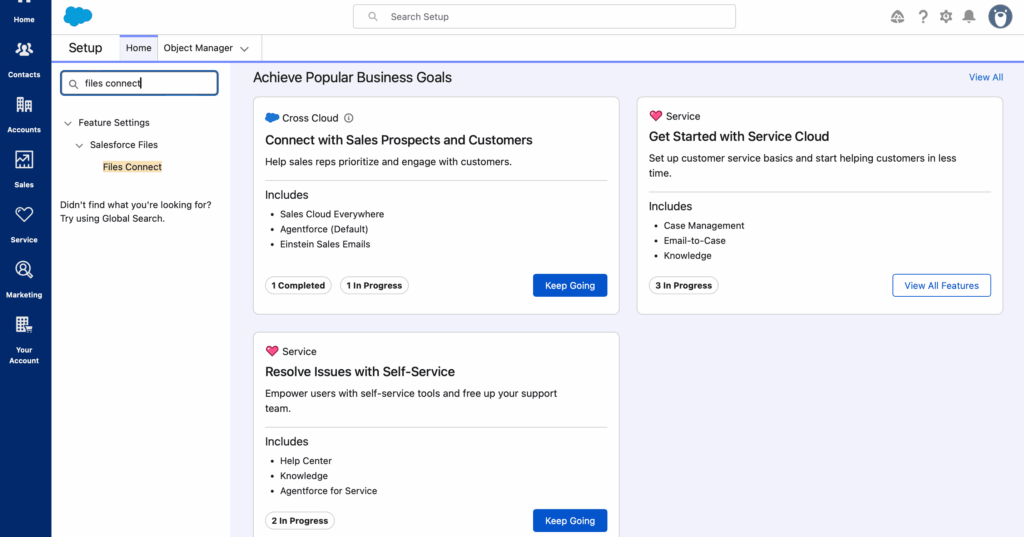The image size is (1024, 537).
Task: Open Marketing in the left sidebar
Action: click(24, 280)
